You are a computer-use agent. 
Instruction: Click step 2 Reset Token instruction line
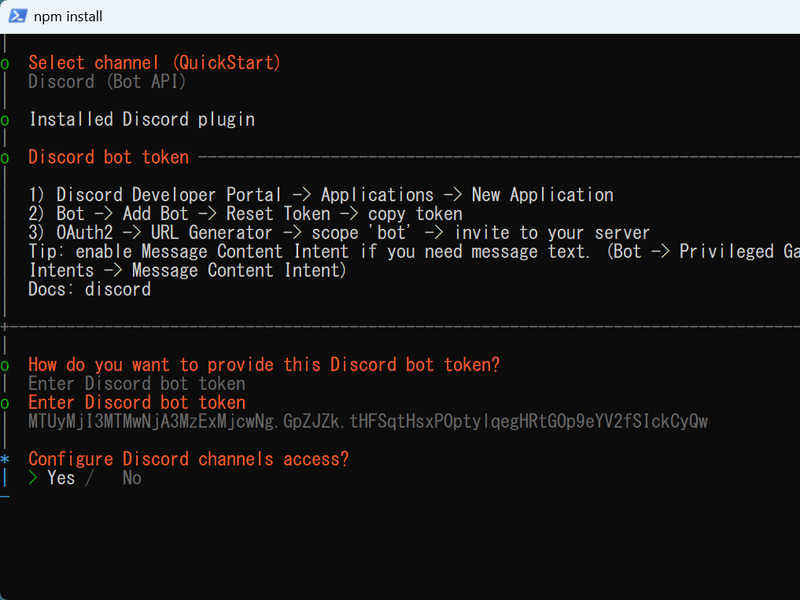coord(245,214)
